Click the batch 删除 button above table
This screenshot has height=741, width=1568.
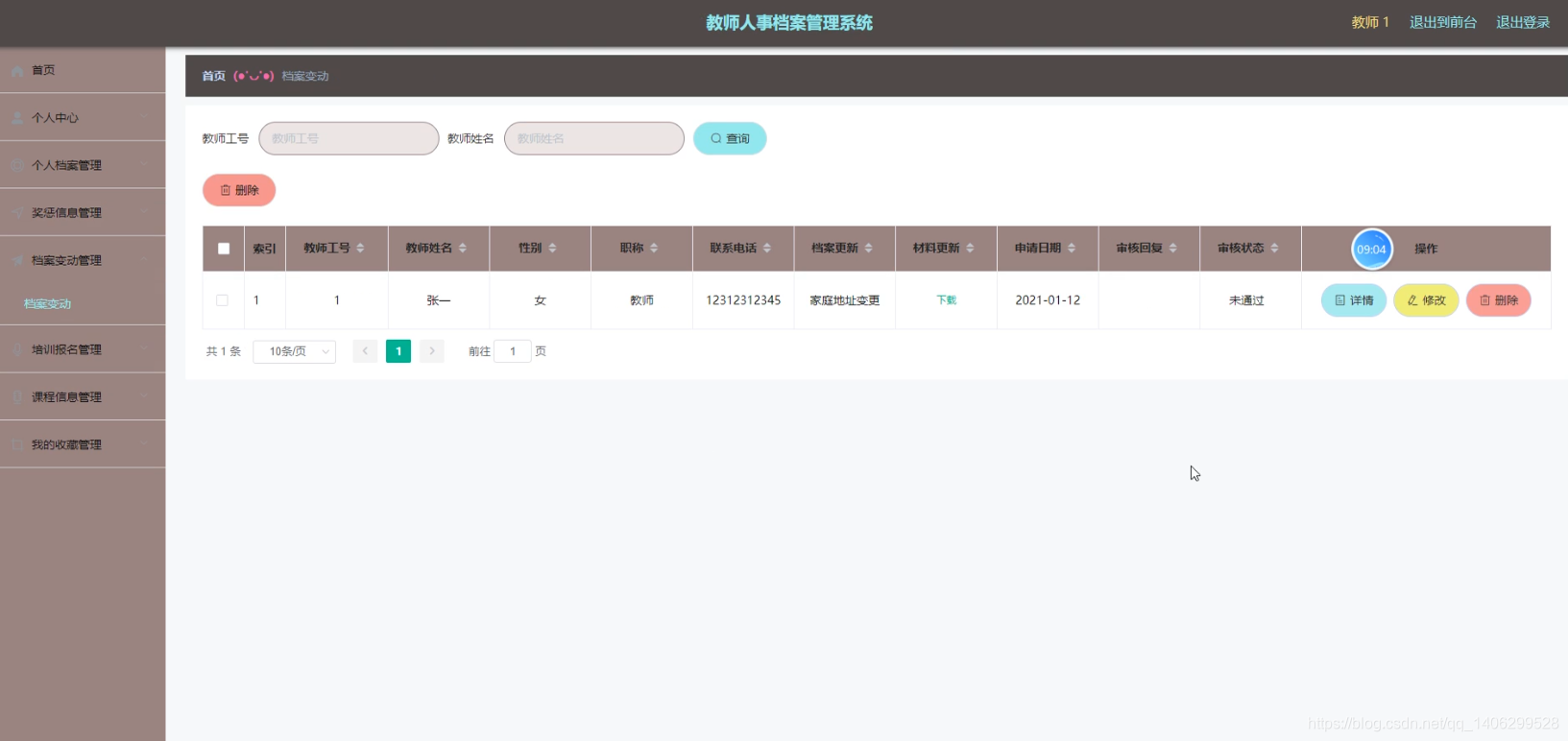pyautogui.click(x=239, y=190)
